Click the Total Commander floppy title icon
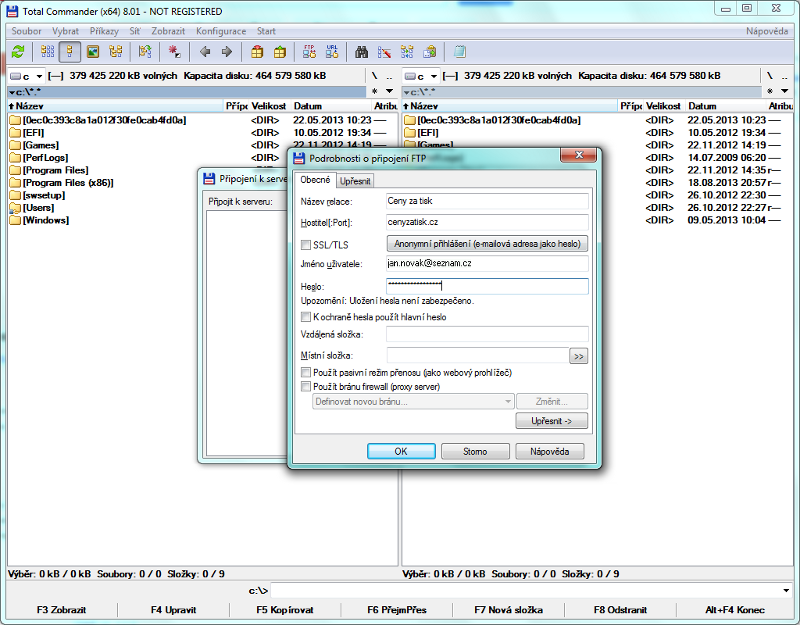Image resolution: width=800 pixels, height=625 pixels. 13,11
